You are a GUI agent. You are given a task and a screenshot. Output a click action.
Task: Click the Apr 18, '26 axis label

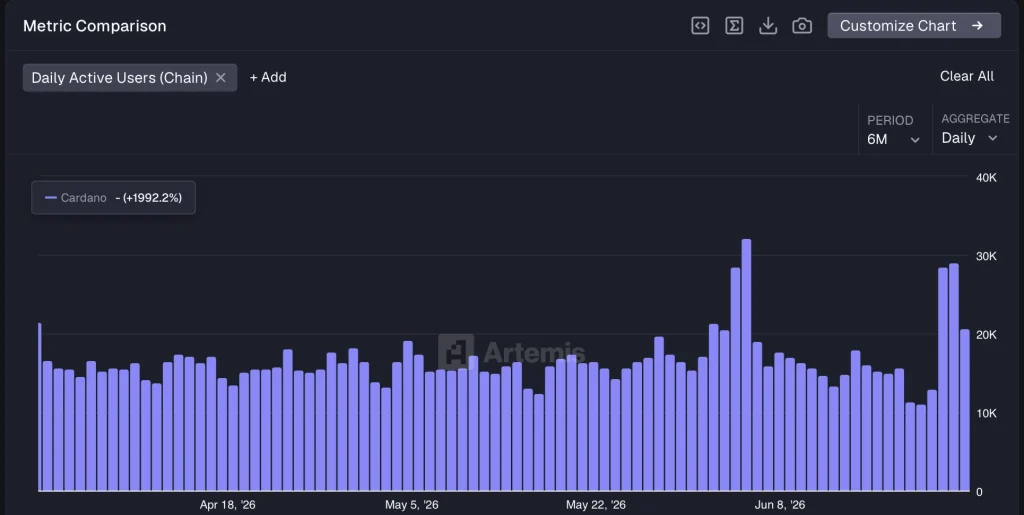(227, 505)
